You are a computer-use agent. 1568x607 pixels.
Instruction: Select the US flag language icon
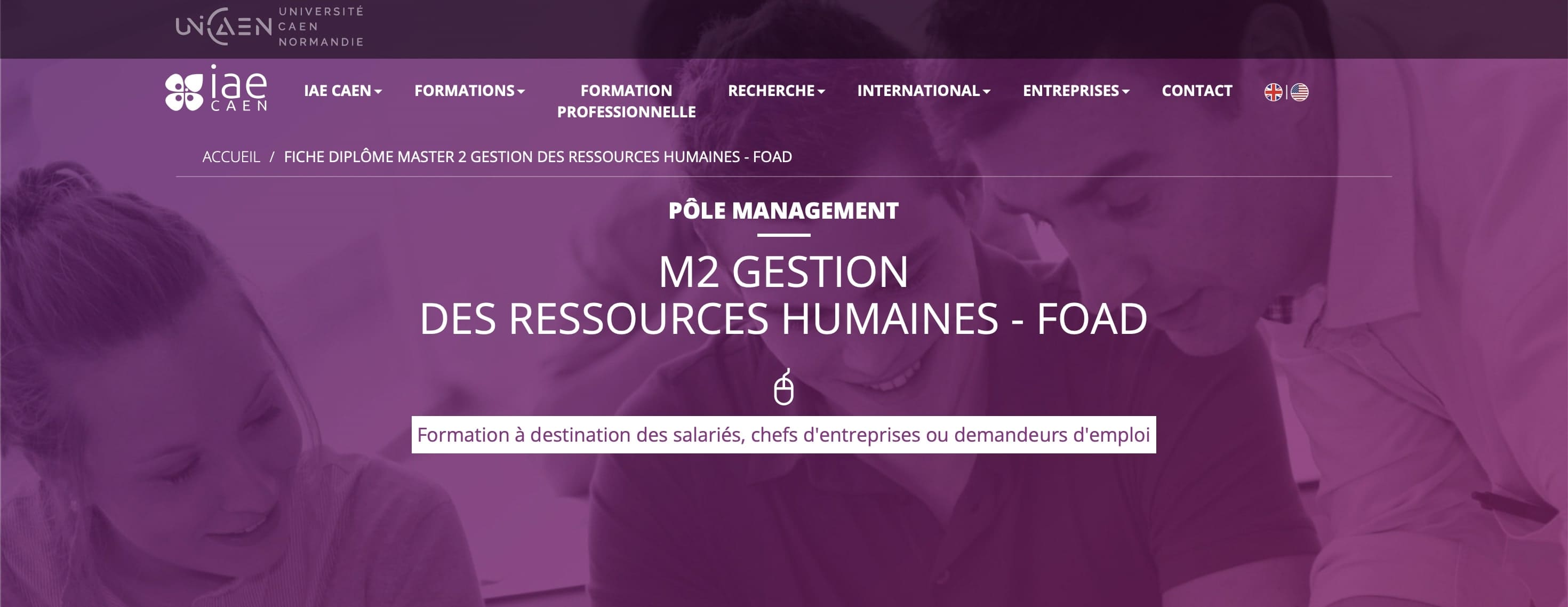[1299, 92]
